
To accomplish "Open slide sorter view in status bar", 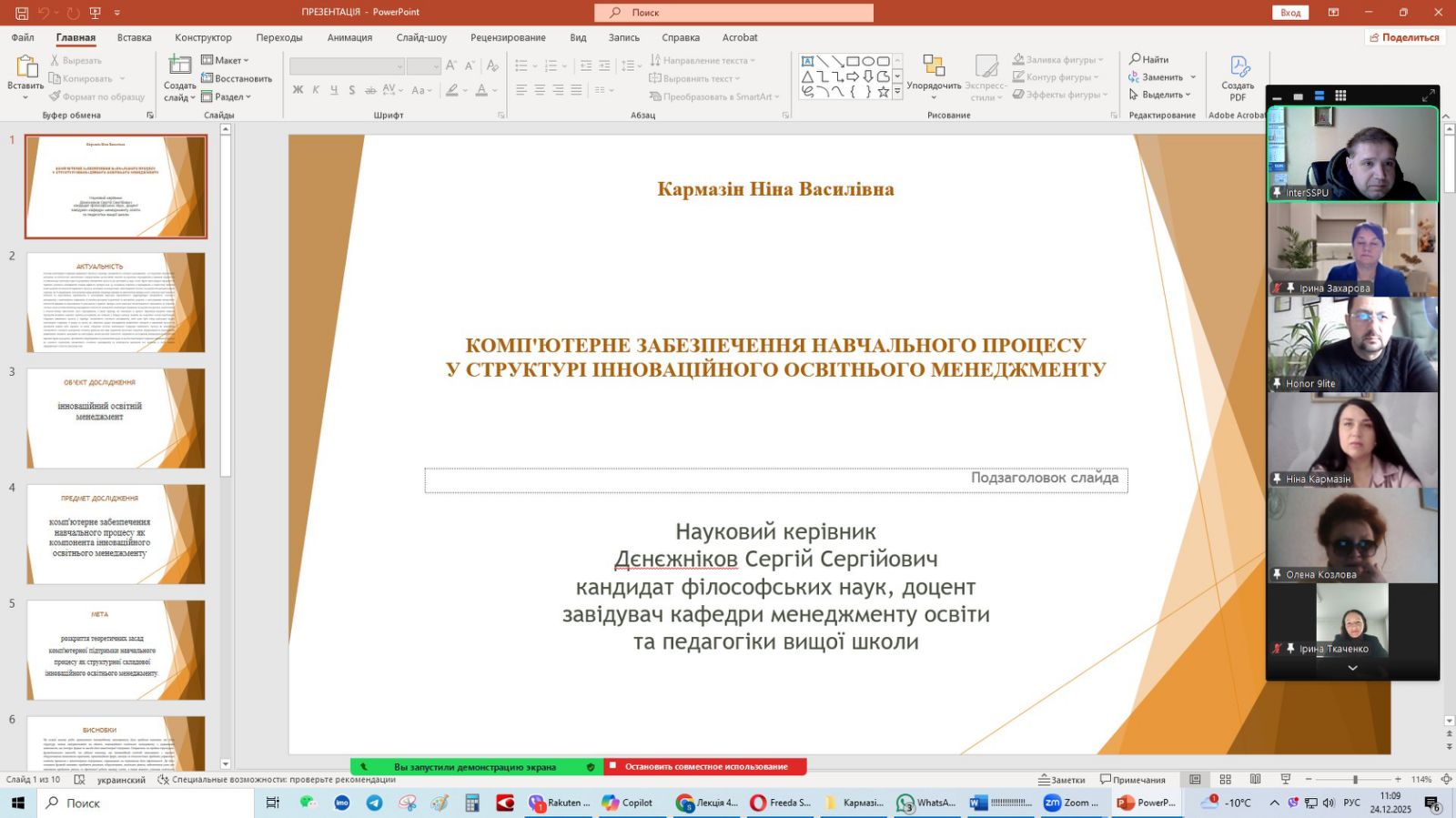I will pyautogui.click(x=1225, y=780).
